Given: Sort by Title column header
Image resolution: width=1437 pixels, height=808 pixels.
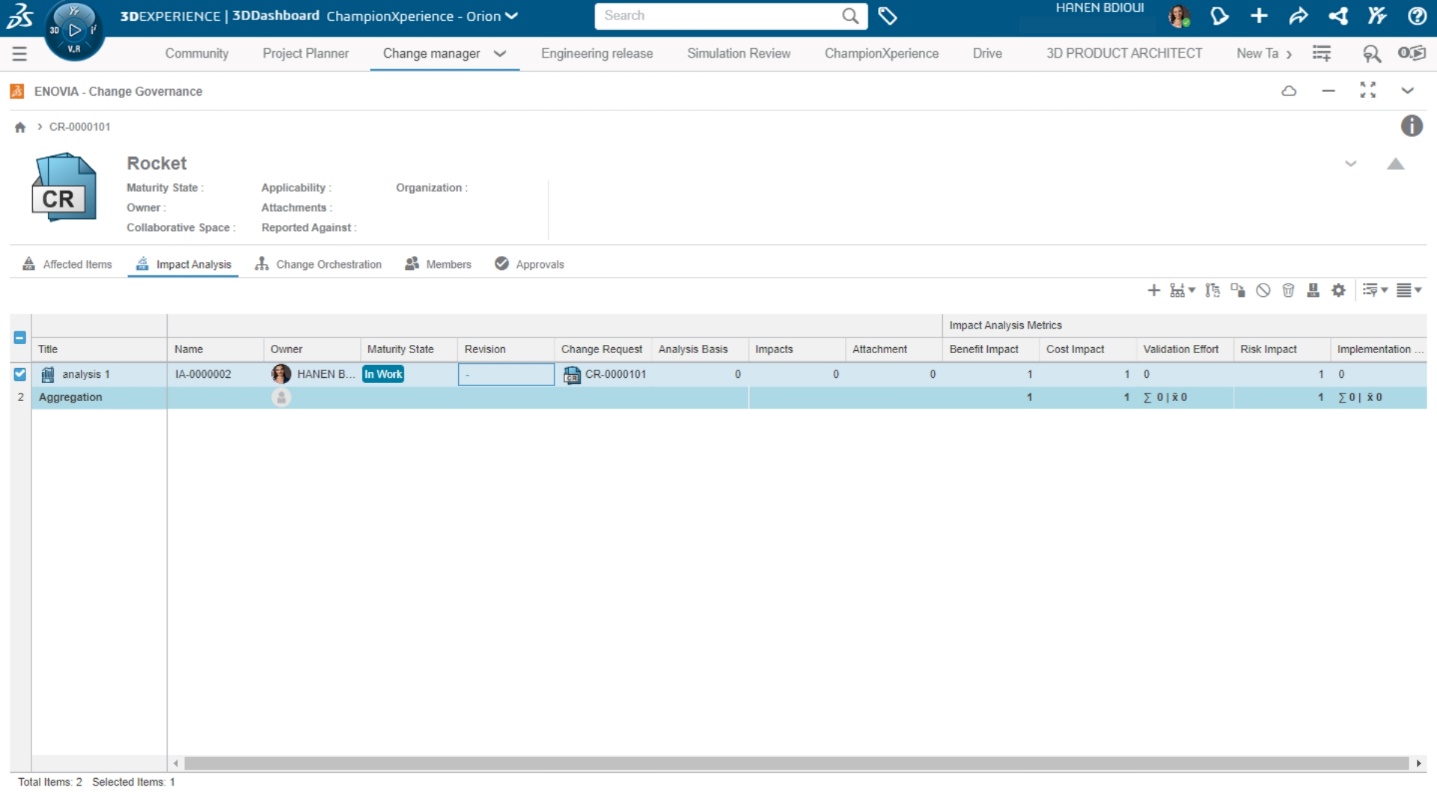Looking at the screenshot, I should [99, 349].
